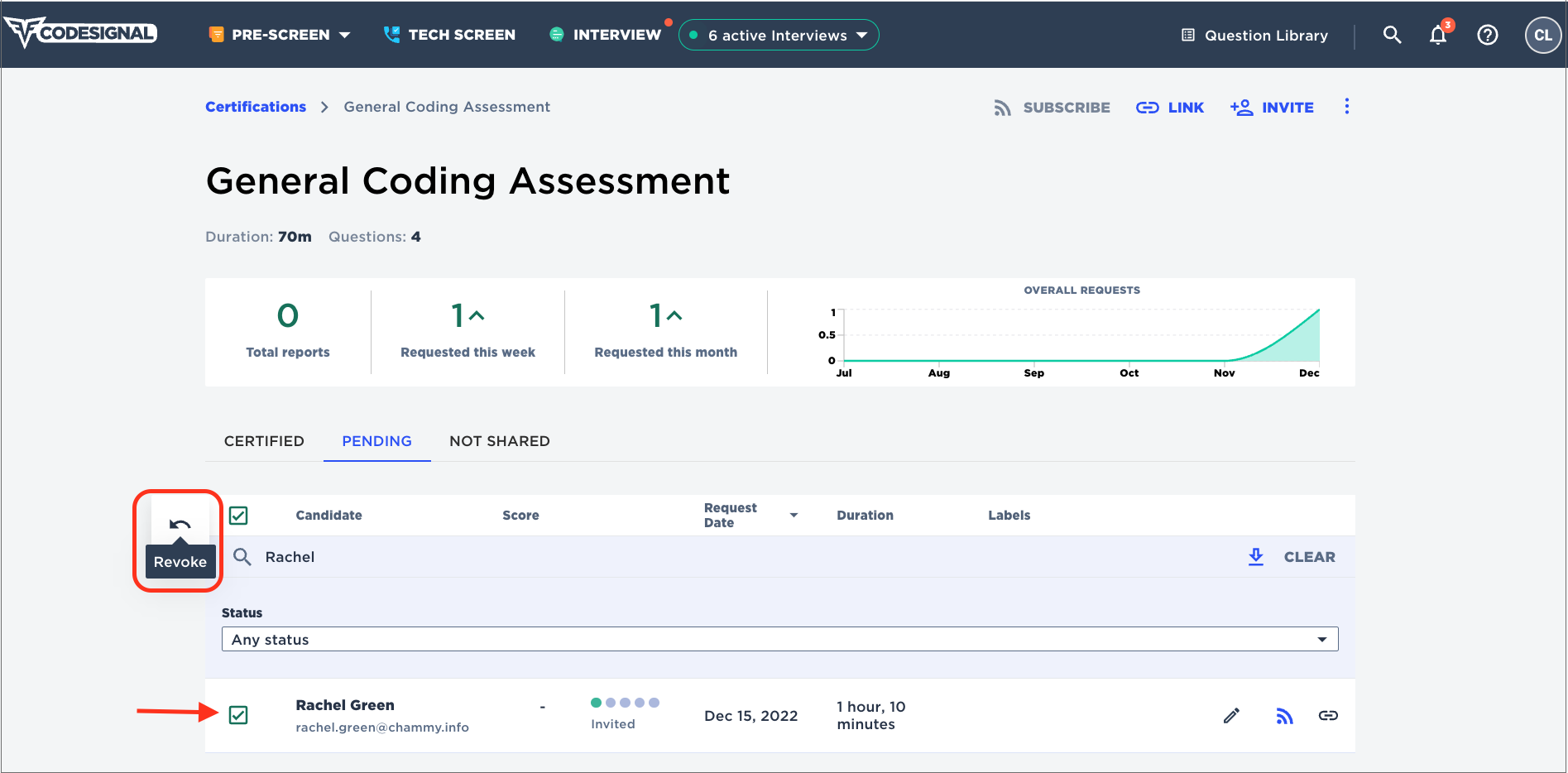Click the Requested this week statistic

click(x=468, y=330)
